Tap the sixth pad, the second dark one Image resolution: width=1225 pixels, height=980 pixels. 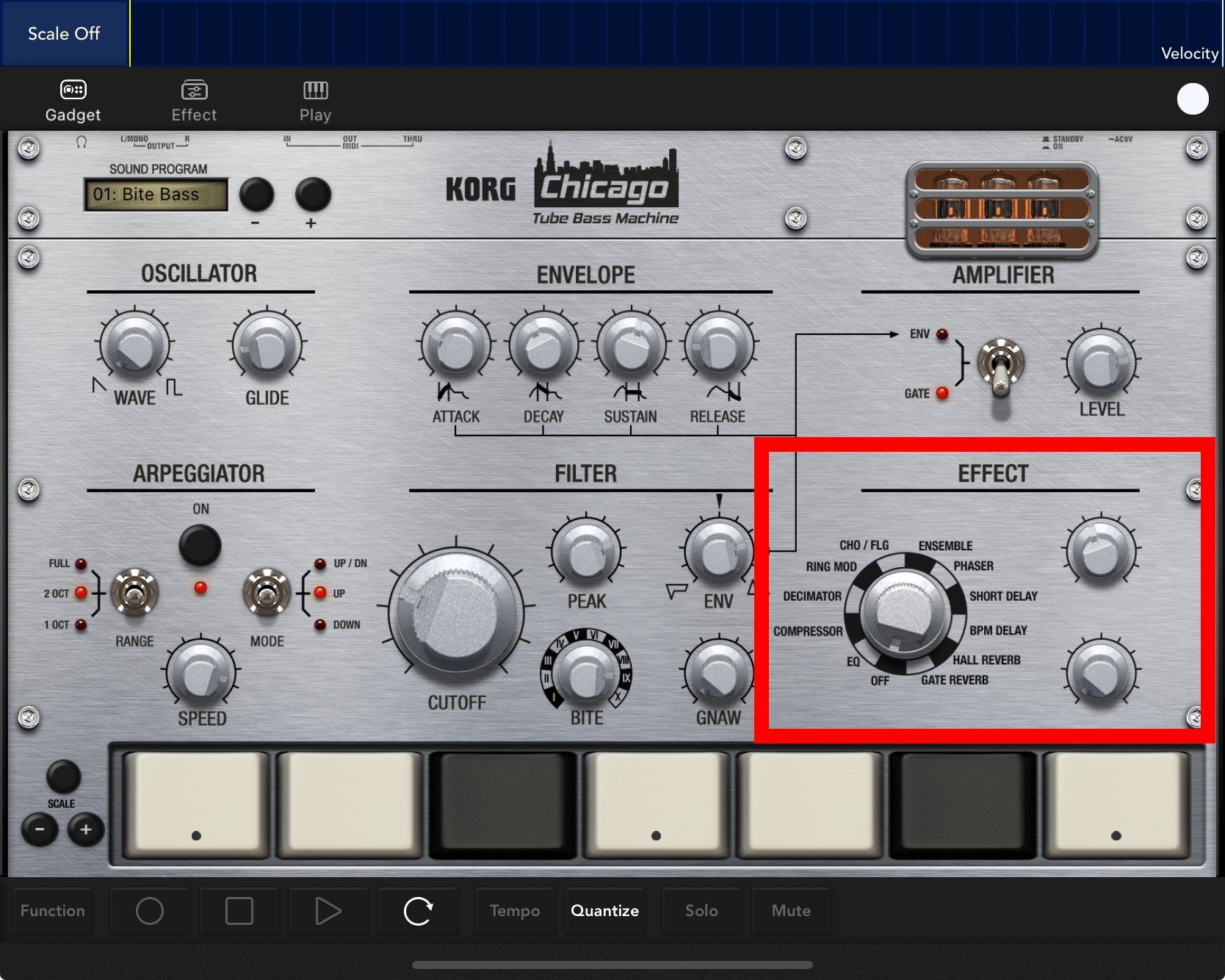click(963, 804)
